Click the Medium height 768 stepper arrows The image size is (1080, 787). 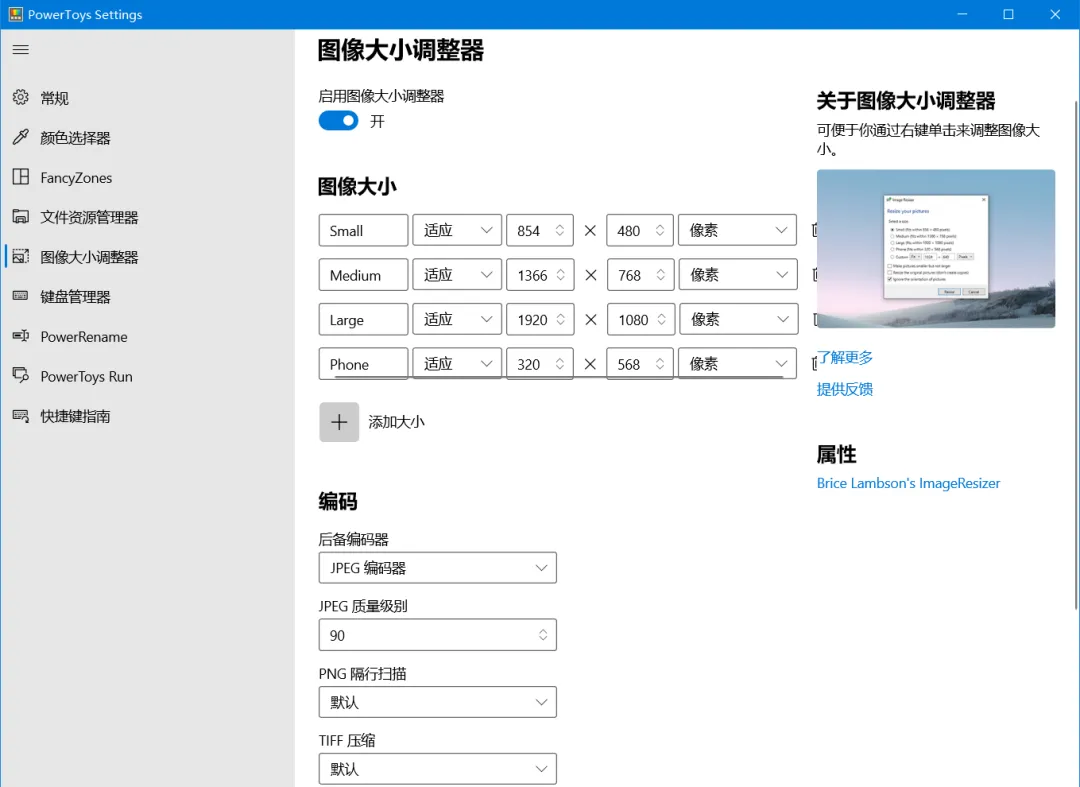tap(660, 275)
